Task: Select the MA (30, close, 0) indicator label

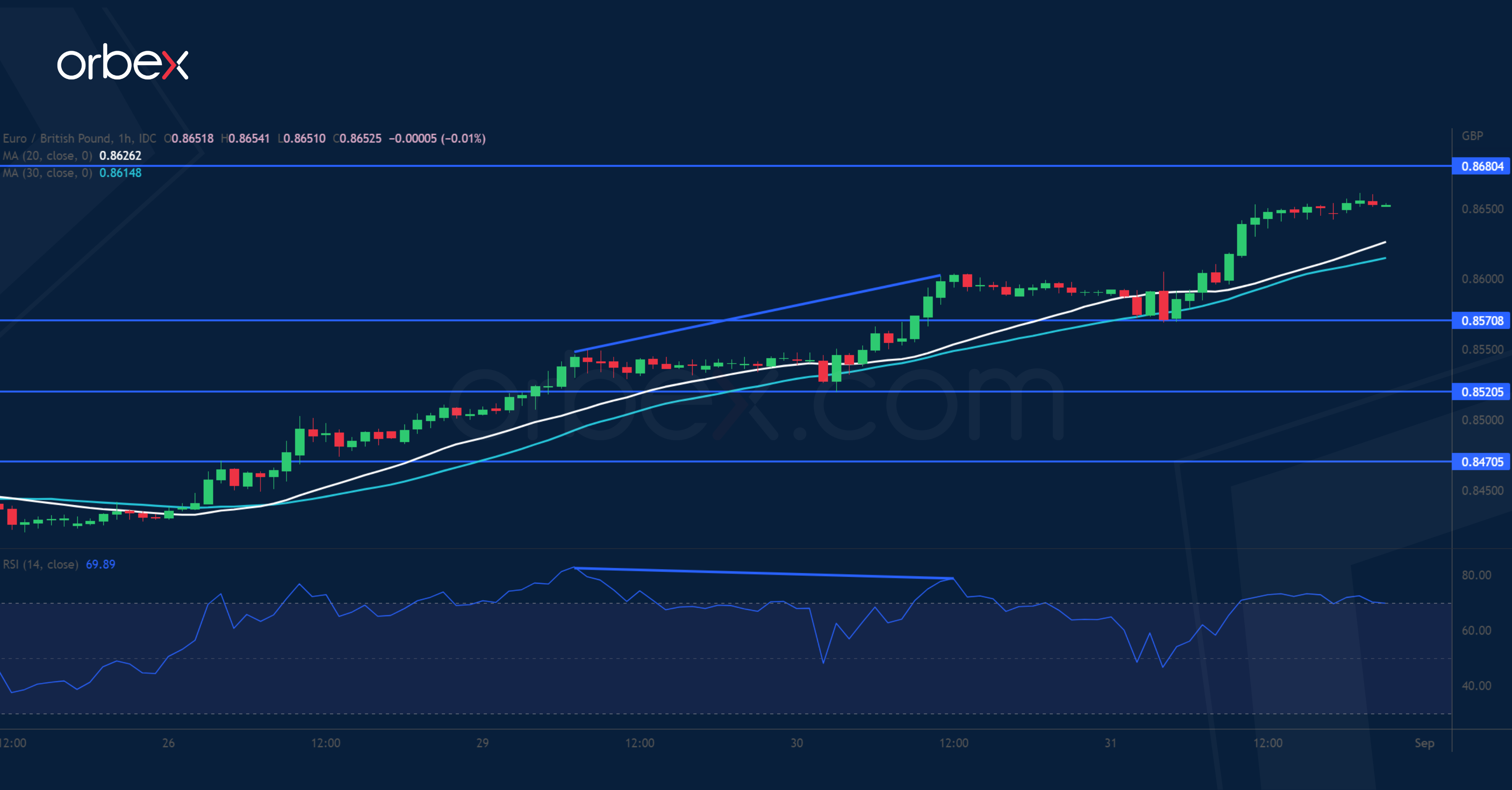Action: click(x=48, y=173)
